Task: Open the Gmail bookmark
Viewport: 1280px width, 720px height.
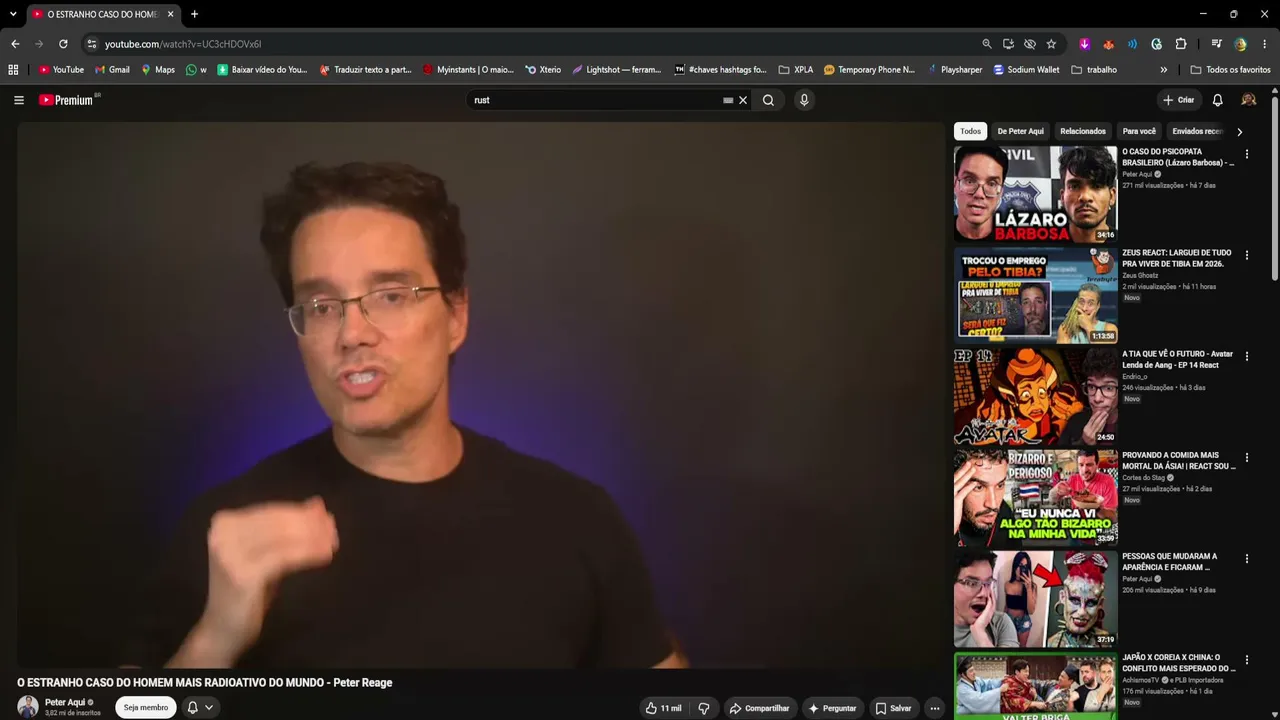Action: pos(112,70)
